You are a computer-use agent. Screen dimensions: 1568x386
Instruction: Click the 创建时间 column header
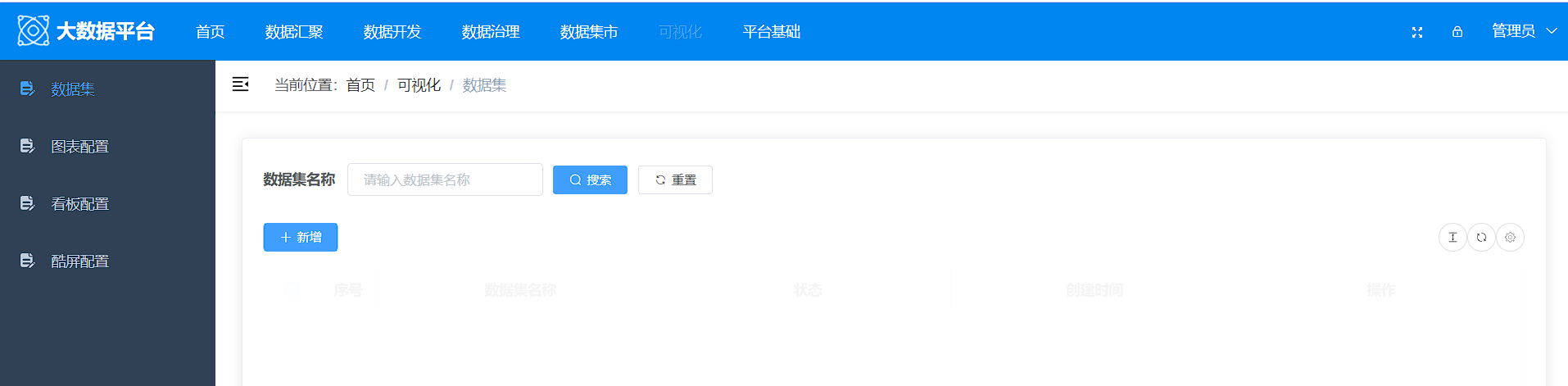coord(1094,290)
